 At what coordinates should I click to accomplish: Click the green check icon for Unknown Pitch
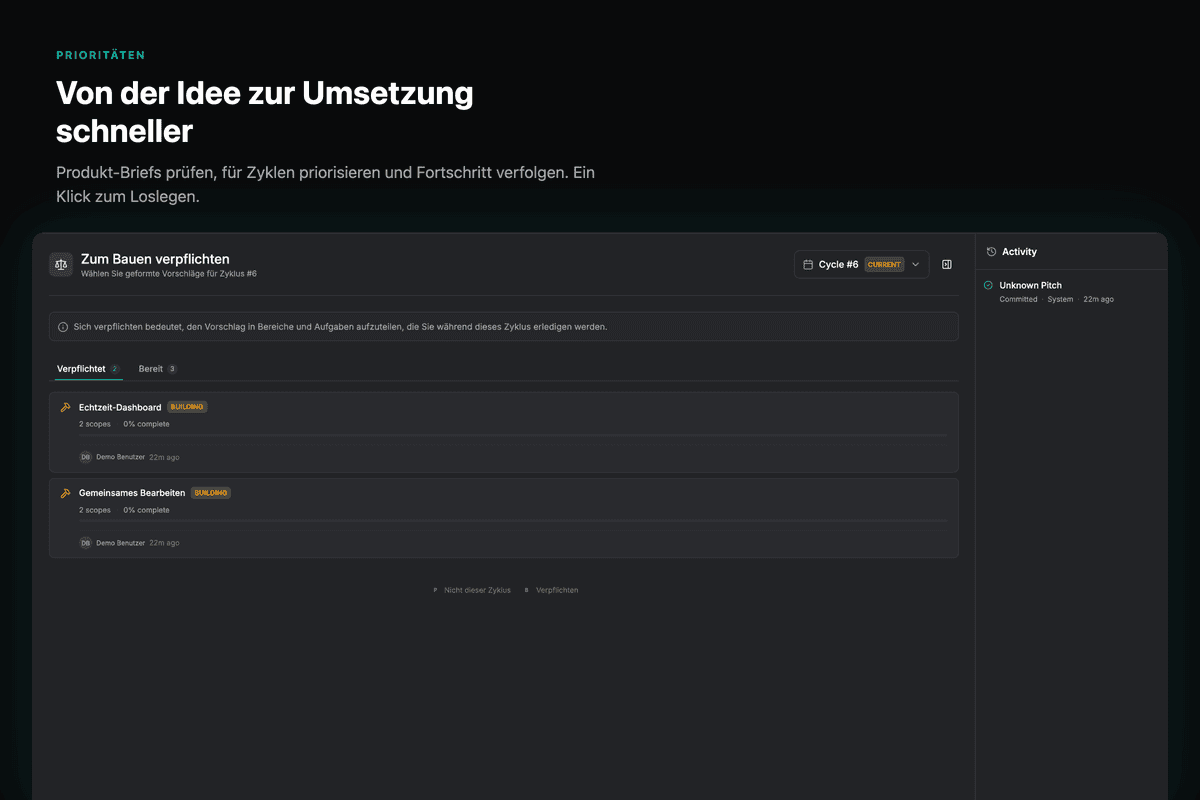988,286
